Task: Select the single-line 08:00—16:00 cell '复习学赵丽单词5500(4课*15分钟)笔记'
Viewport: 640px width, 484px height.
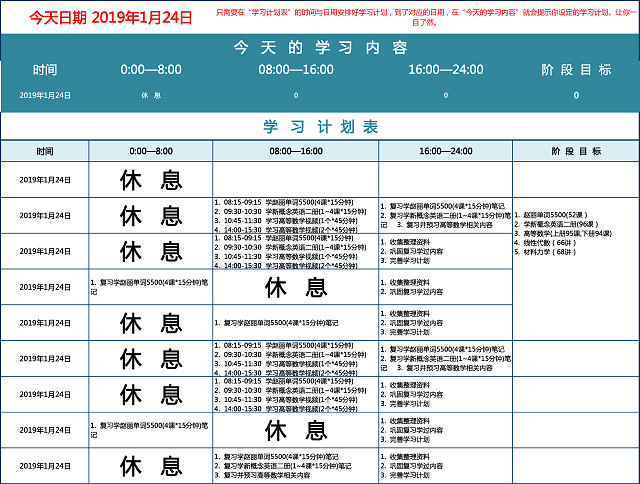Action: (x=296, y=323)
